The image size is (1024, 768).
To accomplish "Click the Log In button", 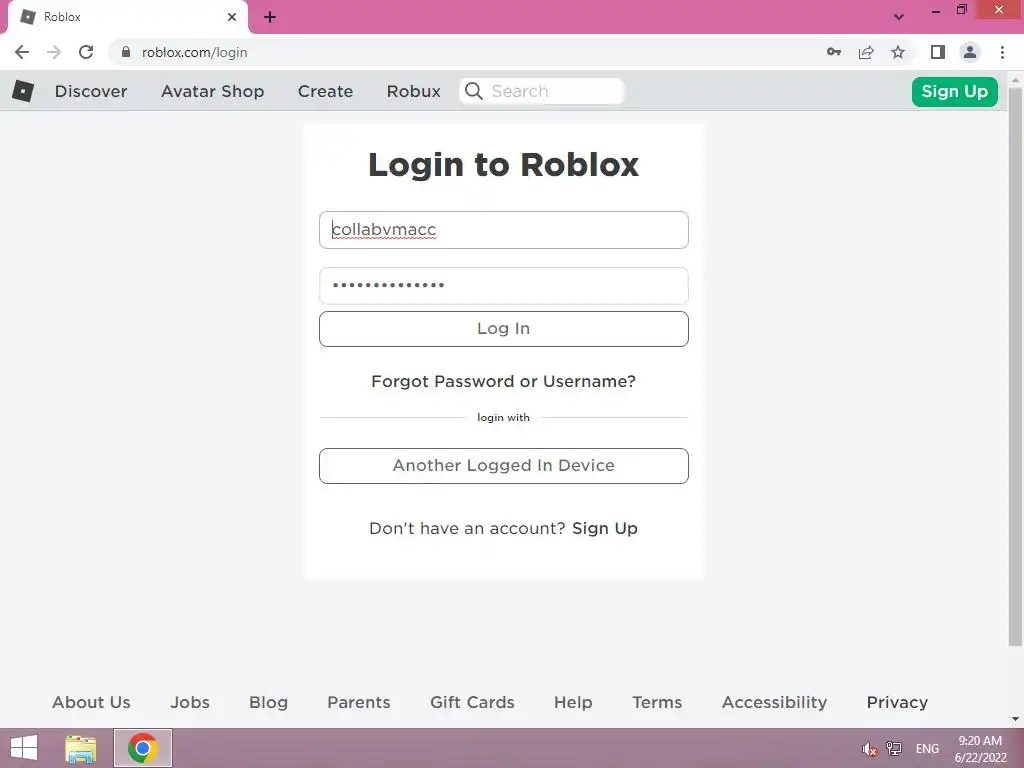I will coord(504,328).
